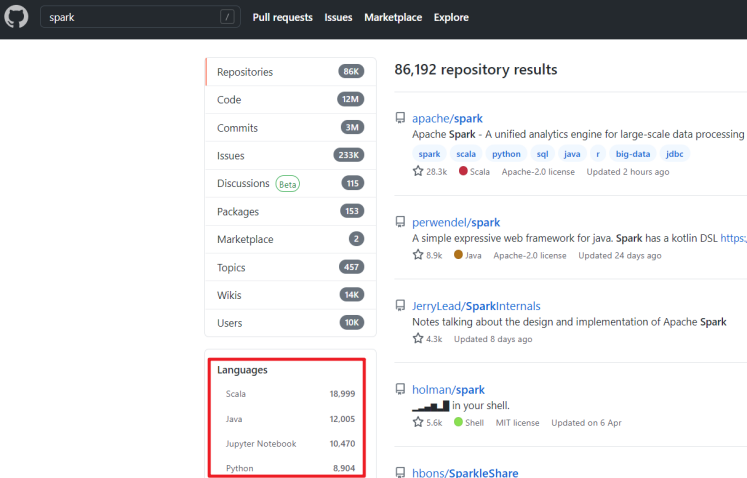Show Commits search results

tap(291, 128)
